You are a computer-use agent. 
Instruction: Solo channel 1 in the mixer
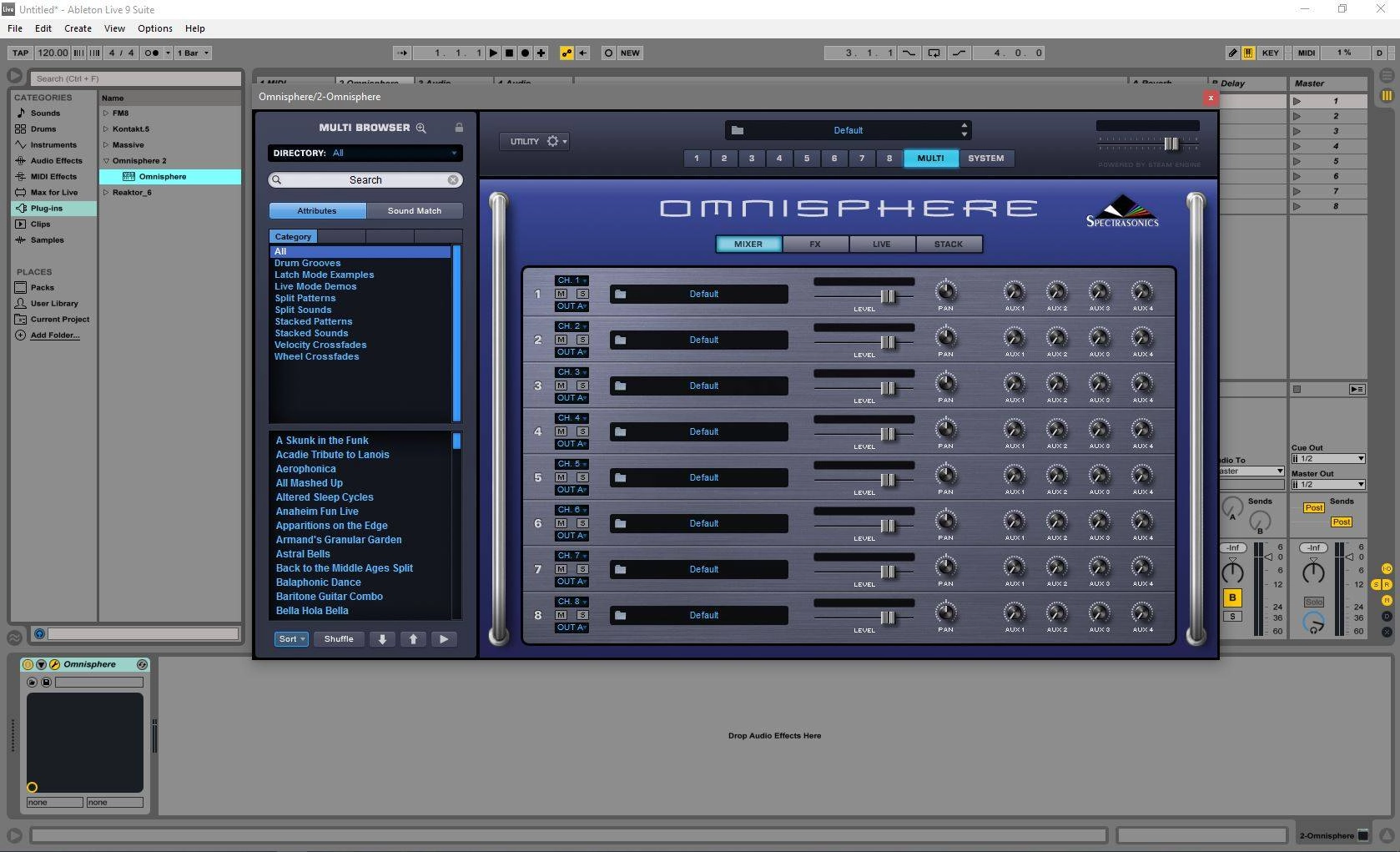[582, 294]
